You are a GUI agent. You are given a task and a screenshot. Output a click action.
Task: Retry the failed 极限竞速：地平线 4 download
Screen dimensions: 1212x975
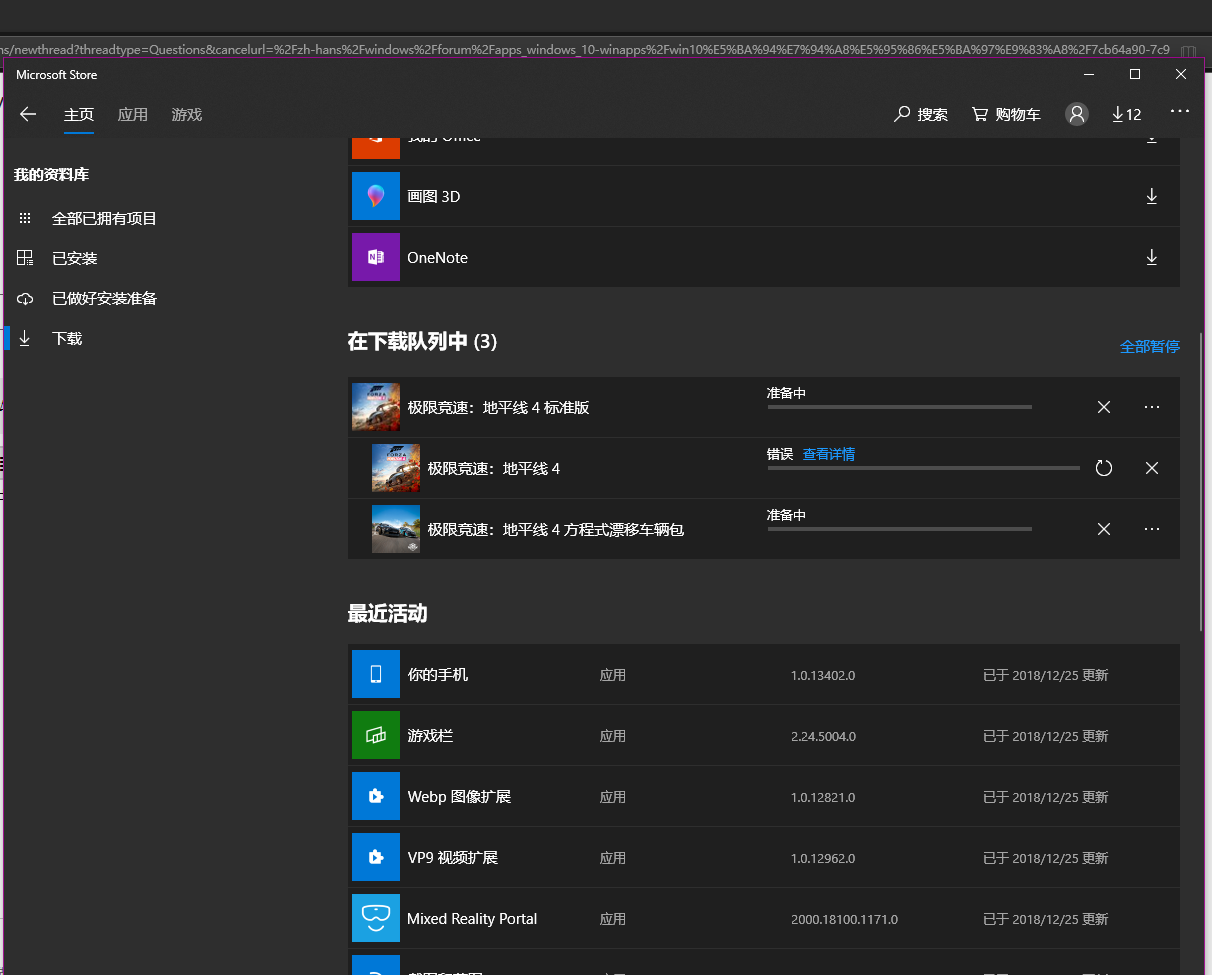(1104, 468)
